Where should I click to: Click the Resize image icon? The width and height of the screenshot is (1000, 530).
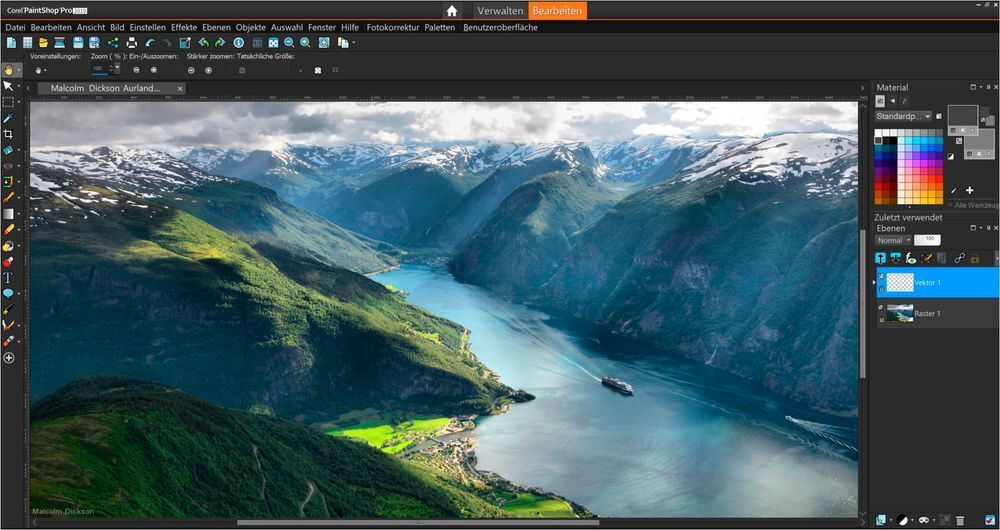pos(185,43)
